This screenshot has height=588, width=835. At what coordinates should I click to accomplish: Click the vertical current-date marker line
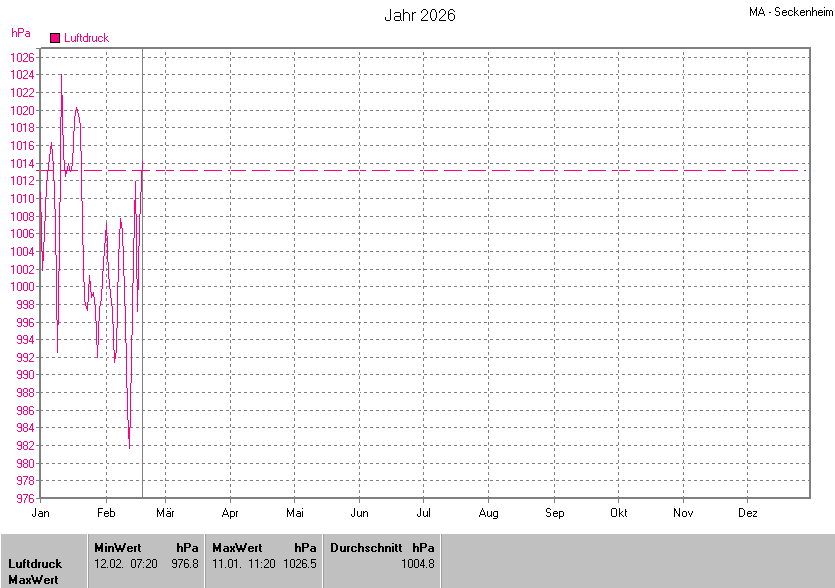coord(142,300)
